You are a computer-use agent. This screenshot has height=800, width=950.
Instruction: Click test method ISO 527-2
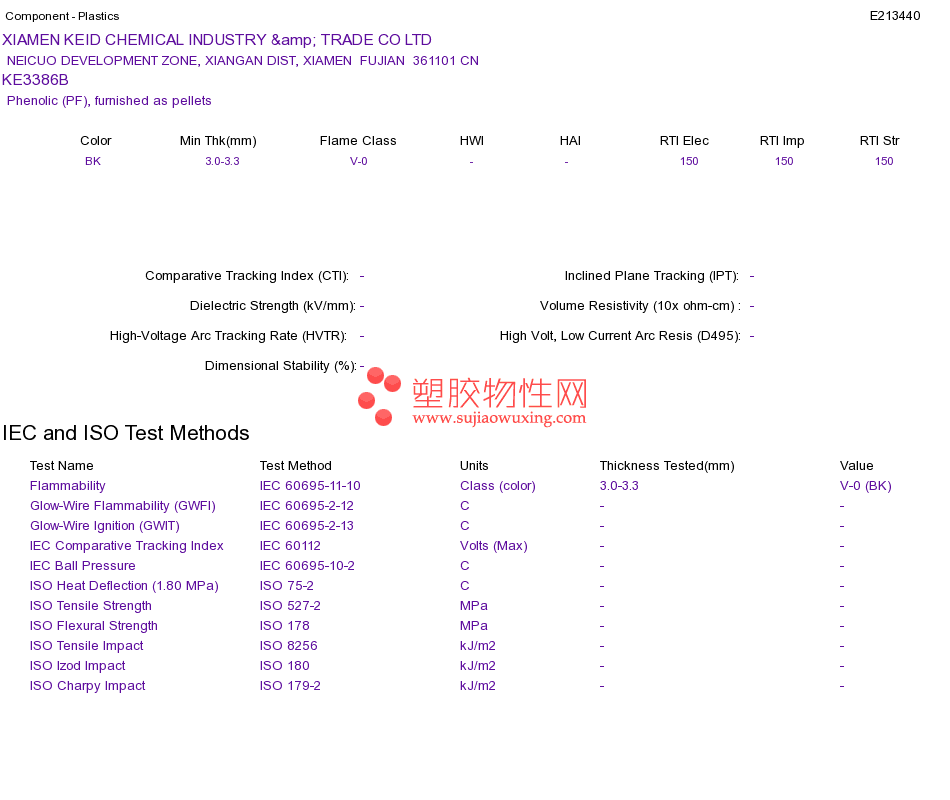(290, 605)
